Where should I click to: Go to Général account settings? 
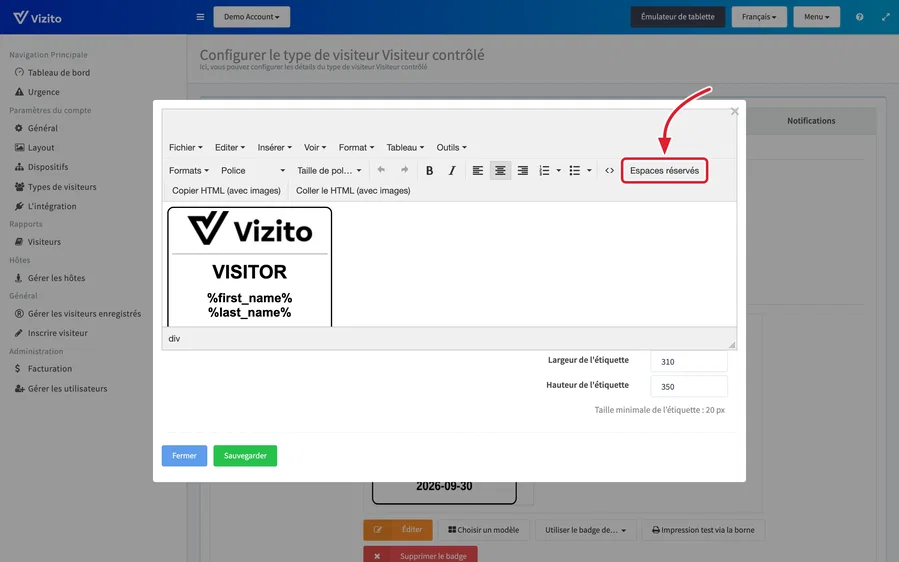pyautogui.click(x=36, y=128)
